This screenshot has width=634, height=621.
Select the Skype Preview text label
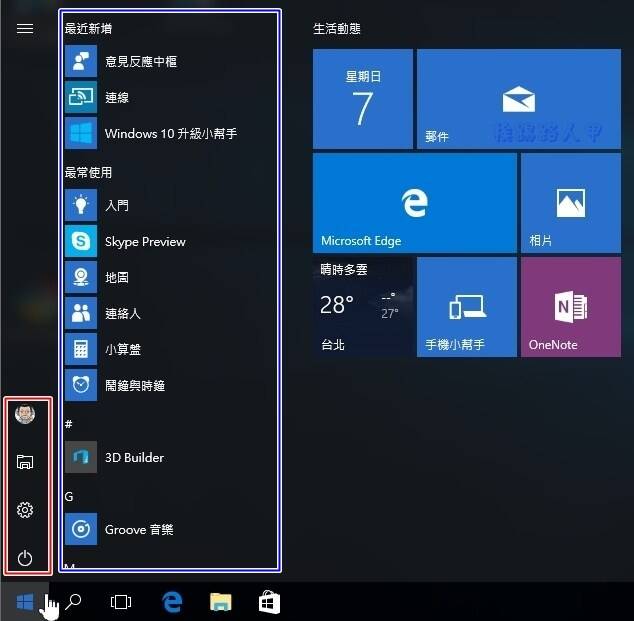click(x=145, y=242)
